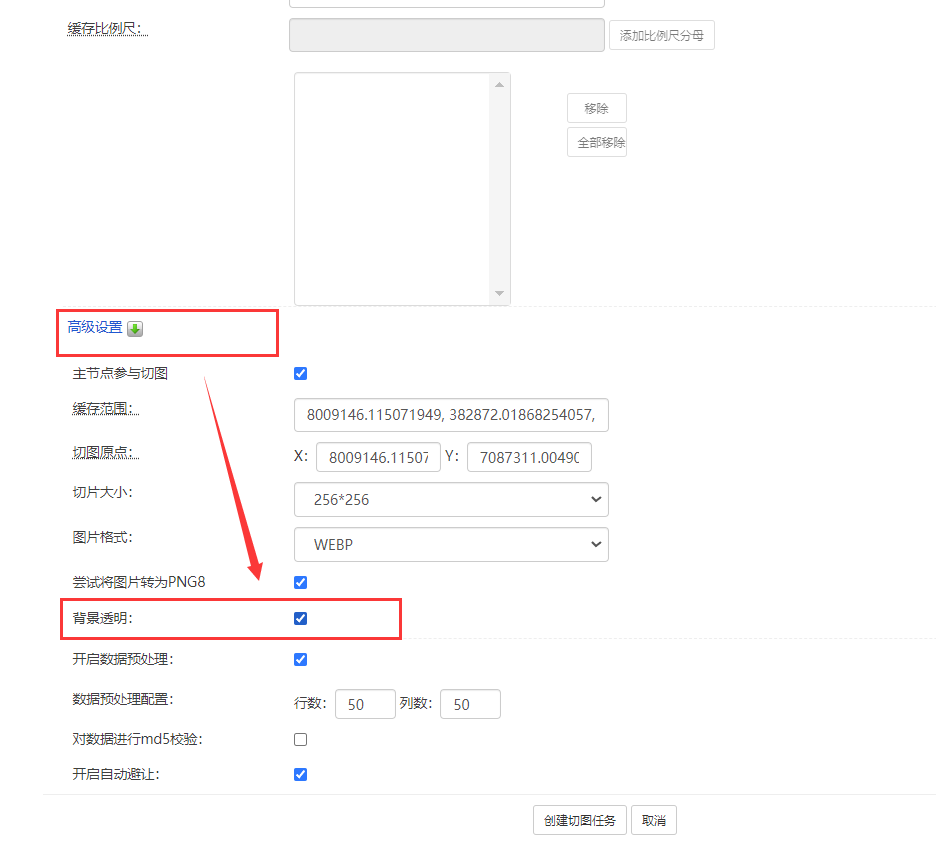Click the scale list scroll-up arrow
This screenshot has width=936, height=854.
point(500,85)
